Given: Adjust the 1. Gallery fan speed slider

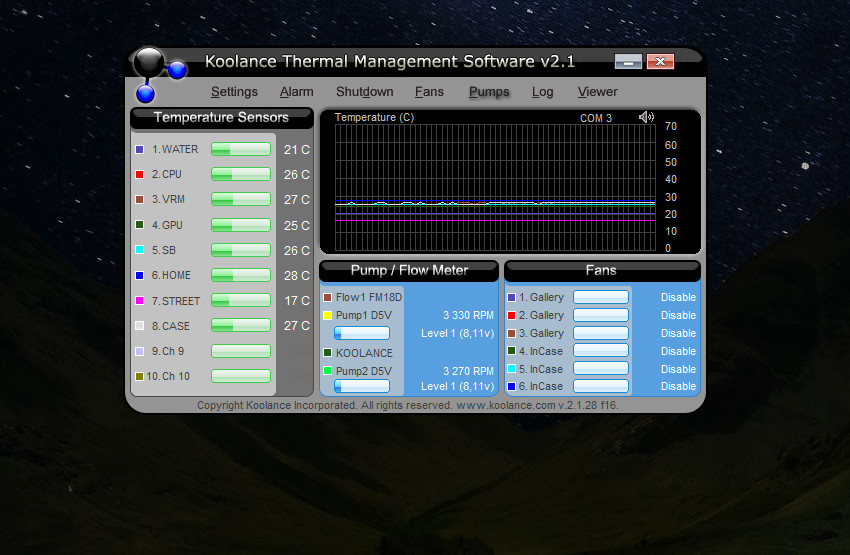Looking at the screenshot, I should [601, 297].
